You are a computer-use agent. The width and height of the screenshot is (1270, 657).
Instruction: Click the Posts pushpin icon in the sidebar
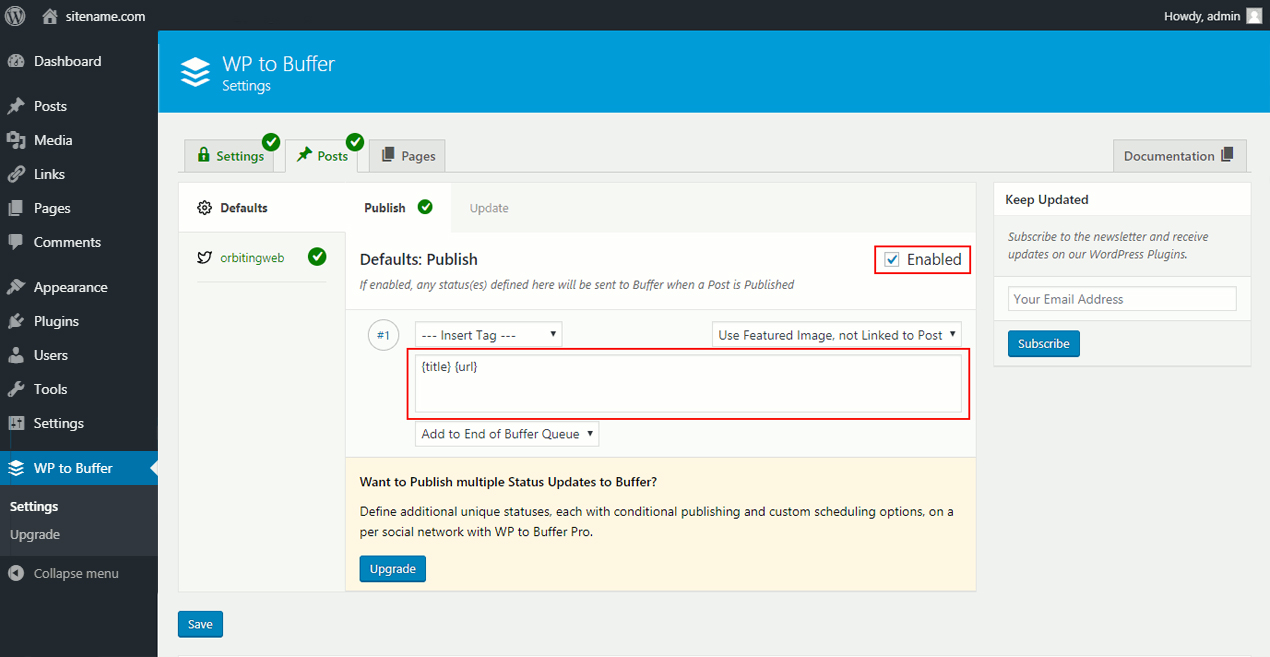16,106
